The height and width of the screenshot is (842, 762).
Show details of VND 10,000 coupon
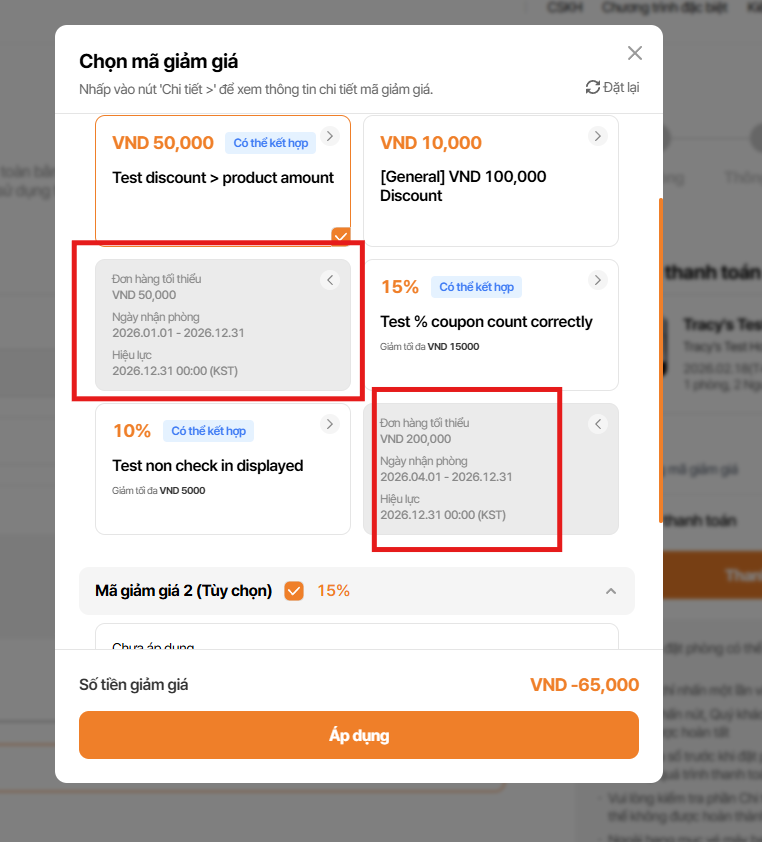coord(597,136)
